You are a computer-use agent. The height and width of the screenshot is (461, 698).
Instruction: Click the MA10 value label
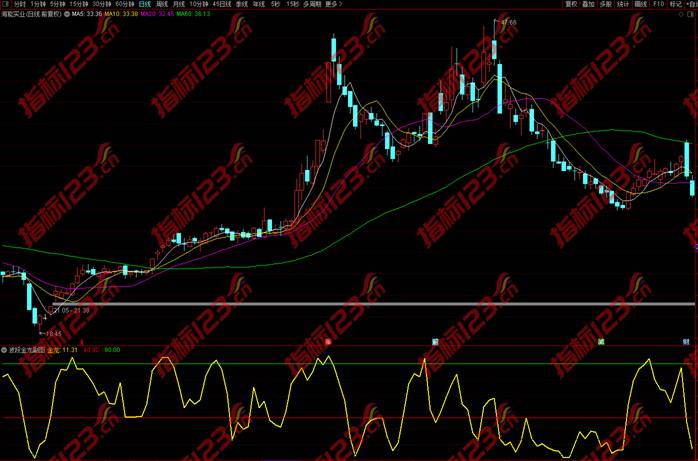(121, 14)
